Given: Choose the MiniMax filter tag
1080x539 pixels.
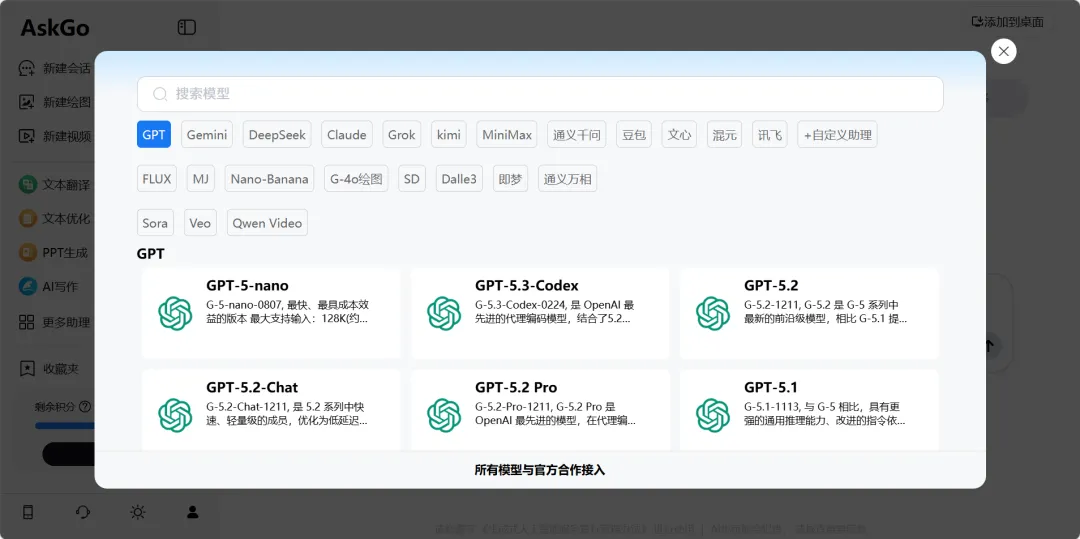Looking at the screenshot, I should tap(507, 135).
